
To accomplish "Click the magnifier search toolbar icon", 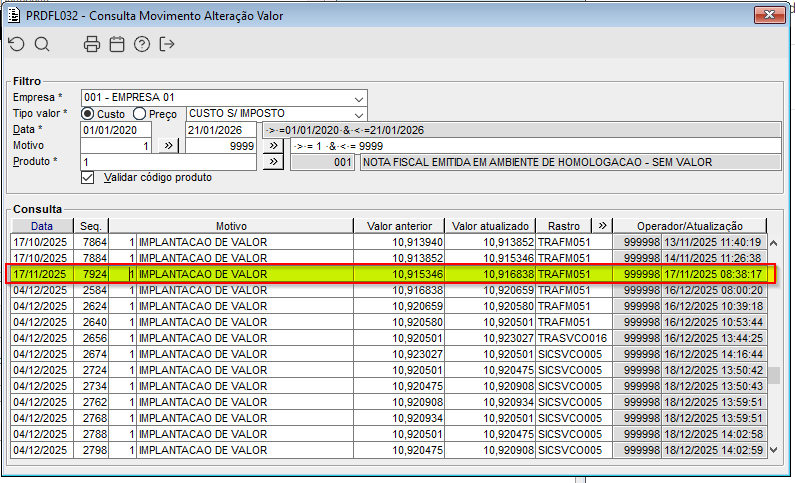I will [x=42, y=45].
